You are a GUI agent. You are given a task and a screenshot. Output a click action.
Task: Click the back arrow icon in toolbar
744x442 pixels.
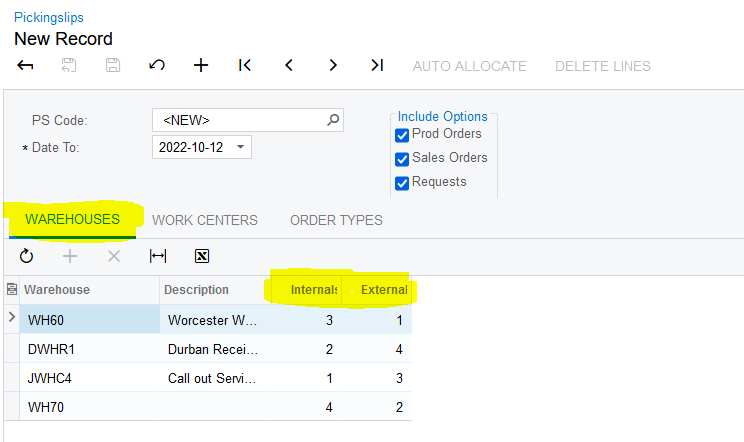(x=26, y=66)
